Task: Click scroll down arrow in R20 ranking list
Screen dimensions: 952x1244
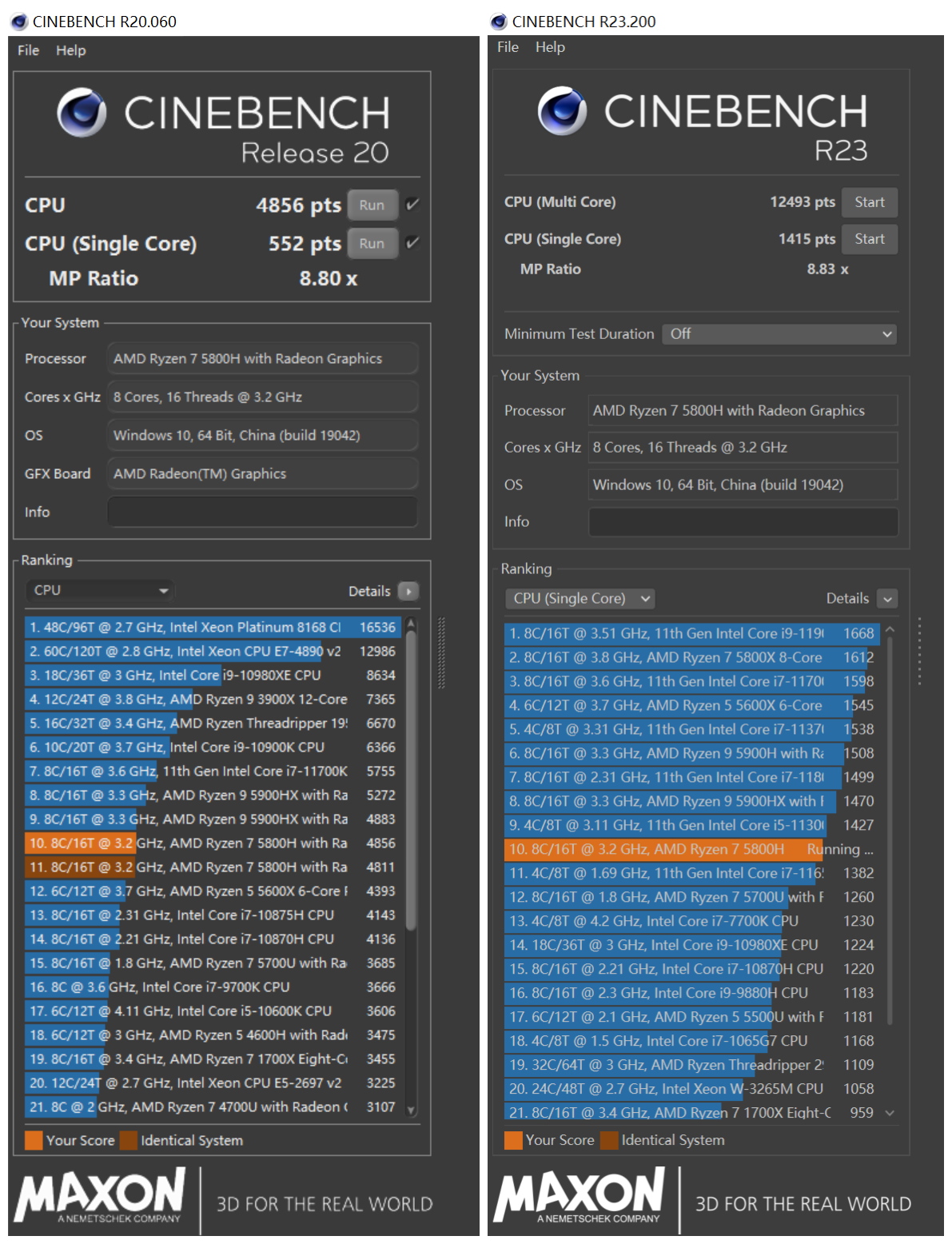Action: point(411,1110)
